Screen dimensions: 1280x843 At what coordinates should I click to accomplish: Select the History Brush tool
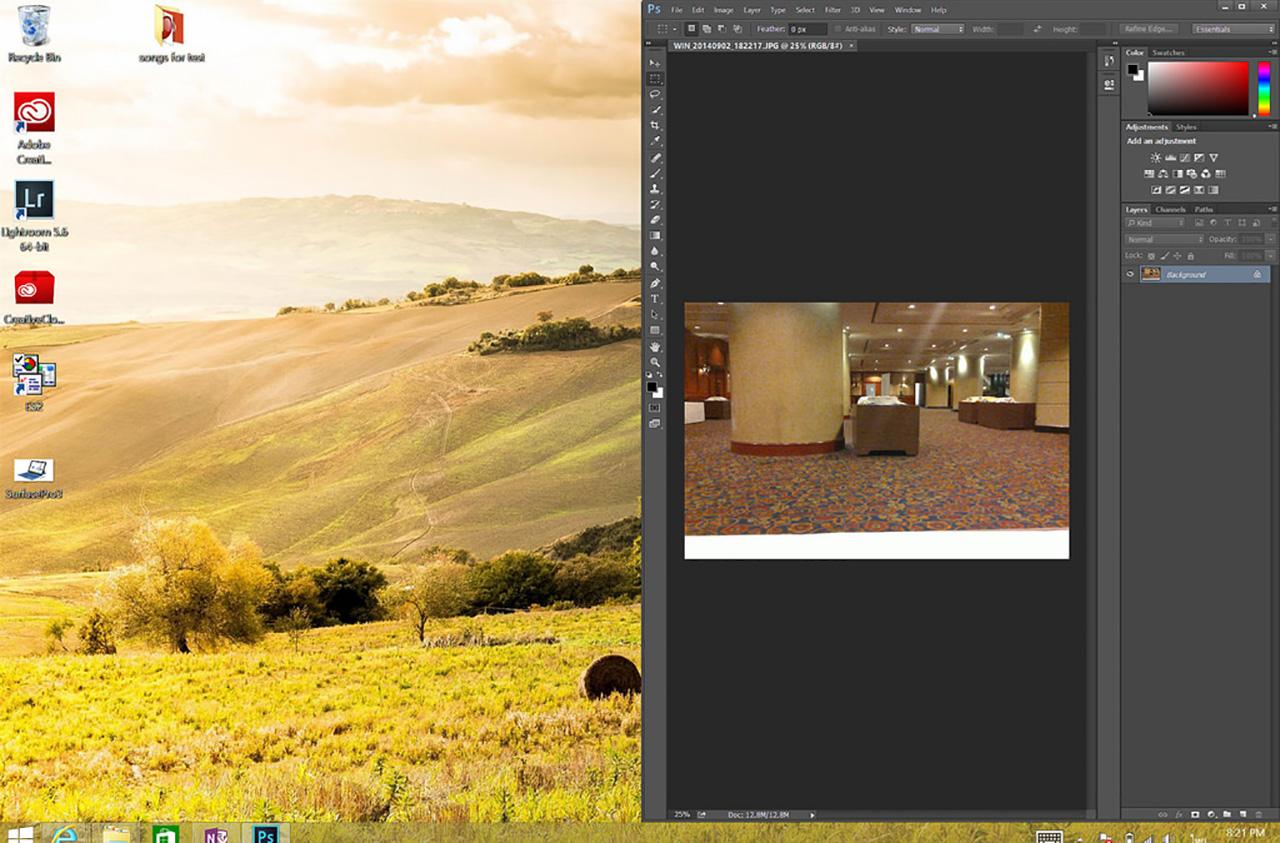(655, 203)
